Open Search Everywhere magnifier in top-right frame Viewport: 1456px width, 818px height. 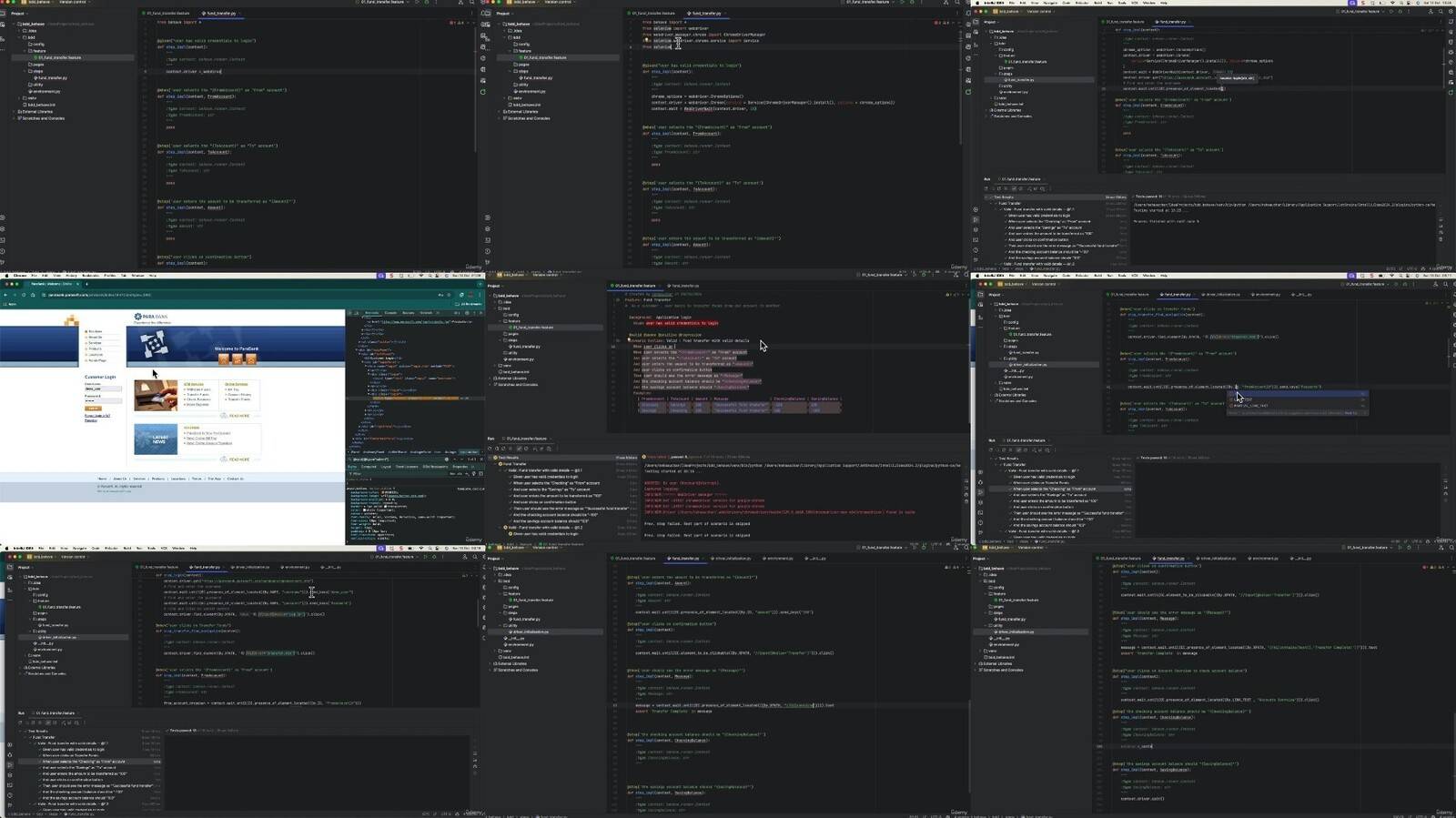1441,11
